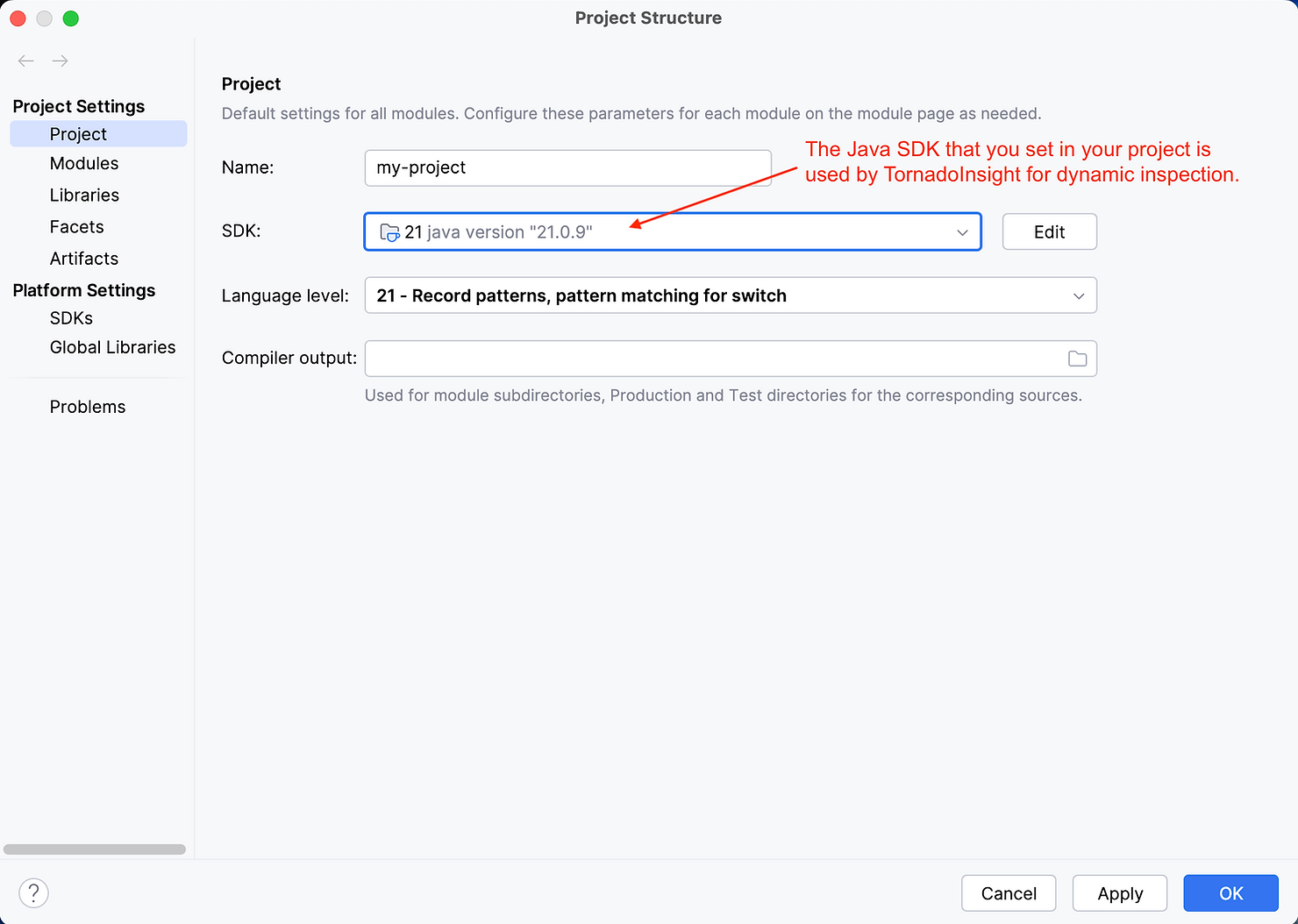Select Modules in Project Settings
The width and height of the screenshot is (1298, 924).
pyautogui.click(x=84, y=164)
